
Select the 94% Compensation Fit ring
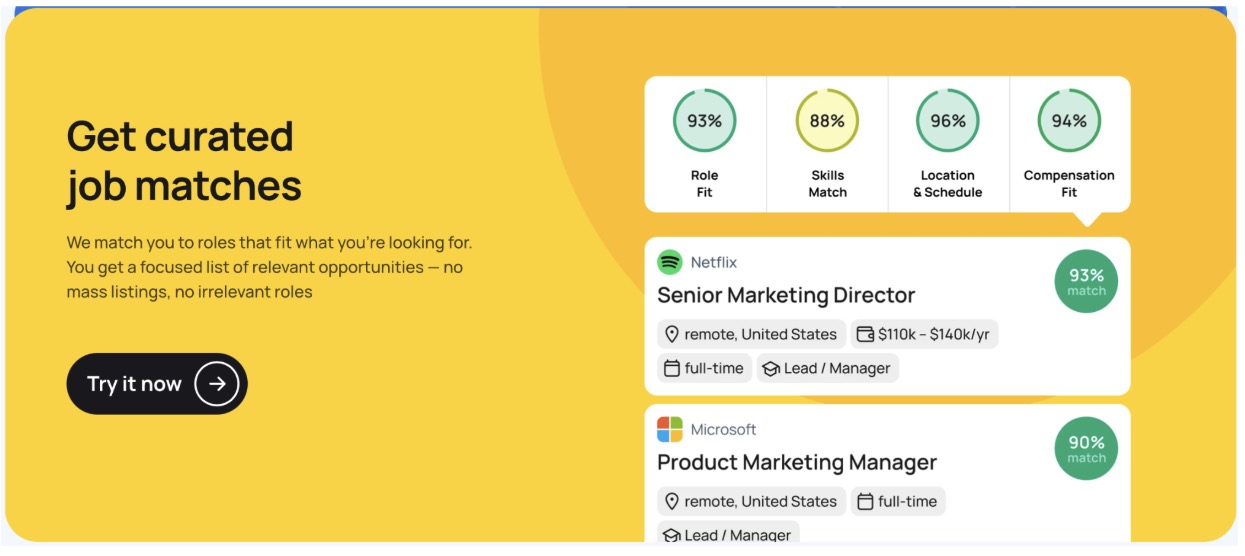coord(1069,121)
